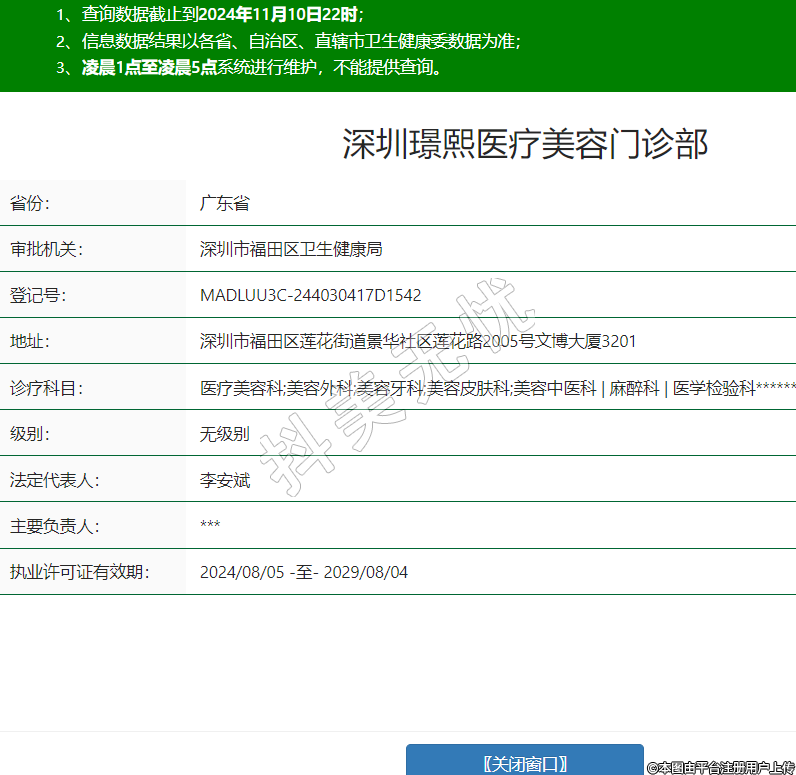Click the registration number MADLUU3C-244030417D1542
Image resolution: width=796 pixels, height=775 pixels.
click(310, 295)
